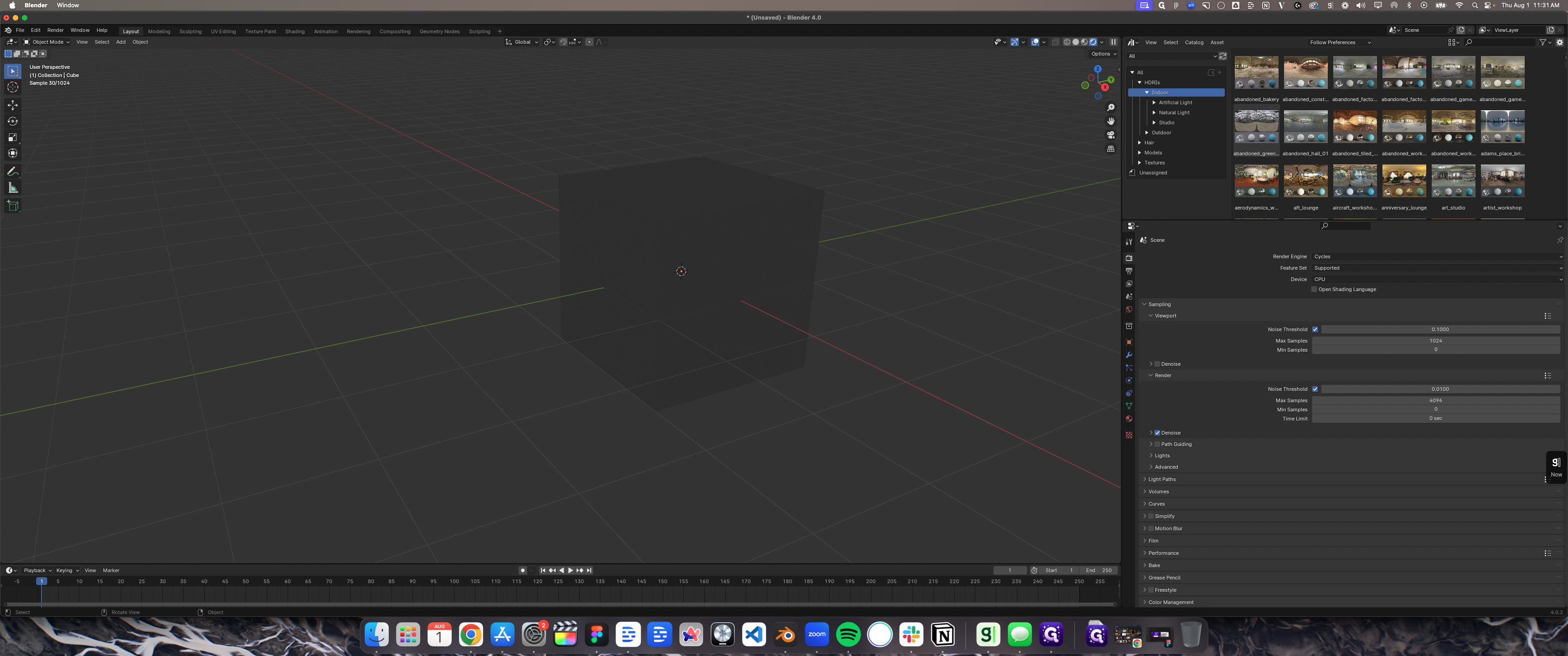This screenshot has height=656, width=1568.
Task: Open the Keying popover in timeline
Action: [67, 570]
